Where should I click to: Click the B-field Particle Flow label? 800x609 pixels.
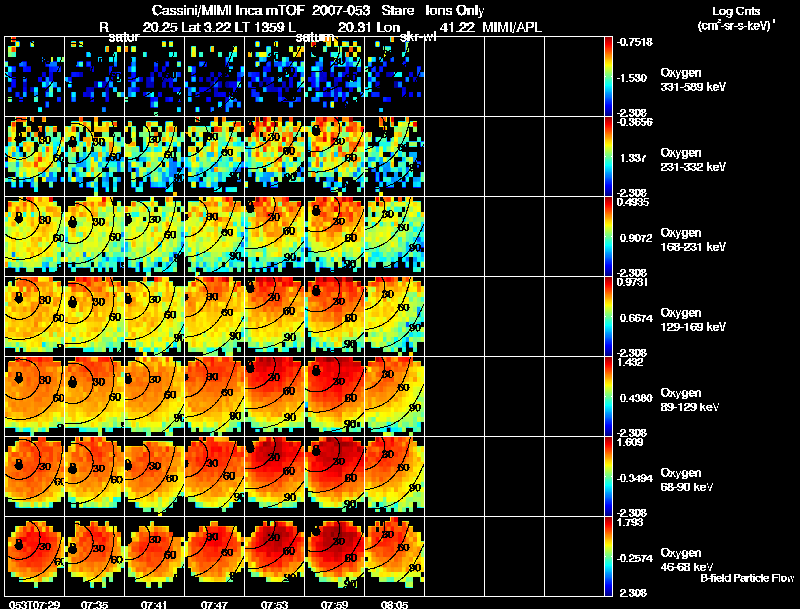point(747,578)
